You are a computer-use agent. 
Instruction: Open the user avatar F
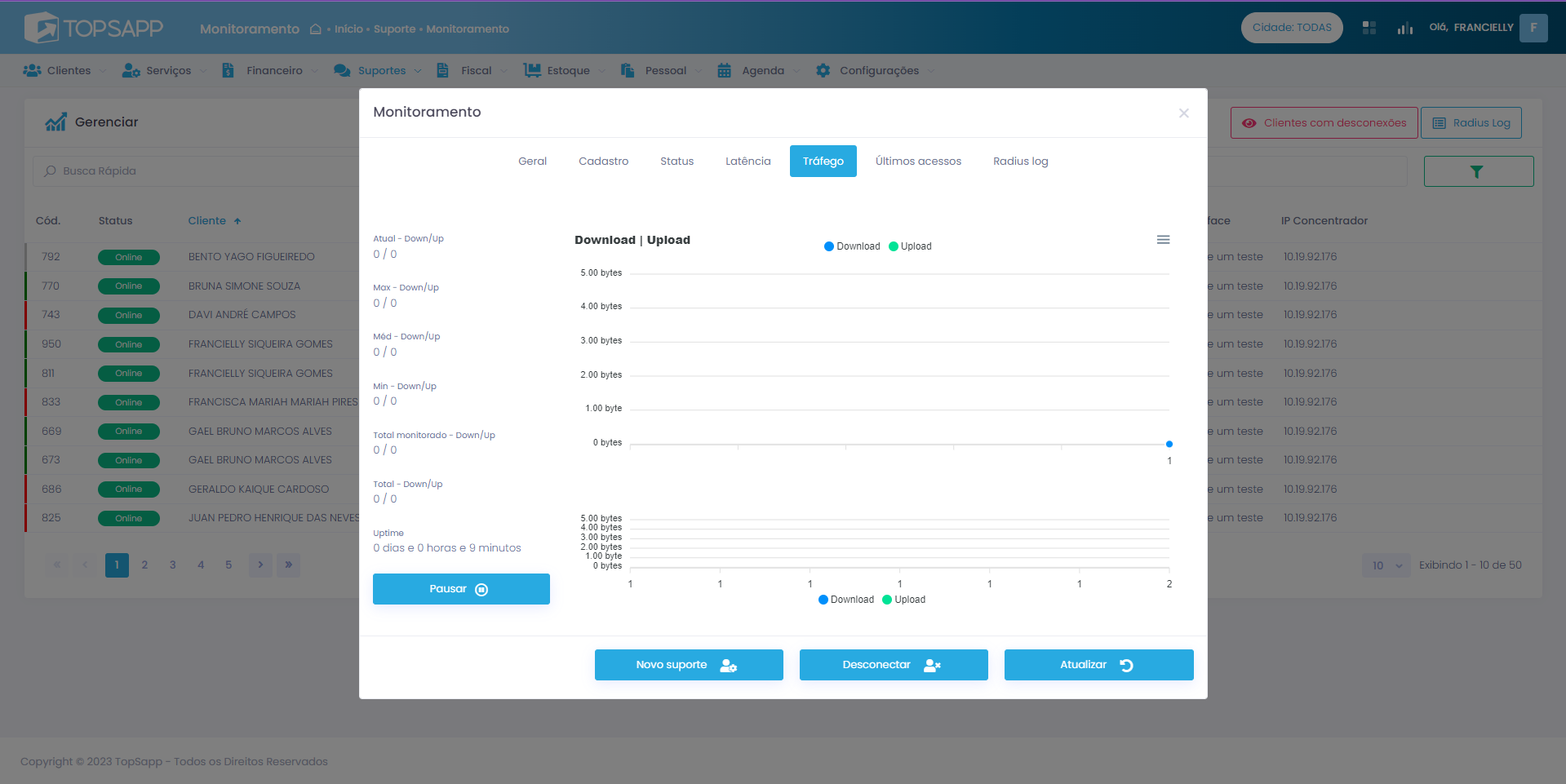1533,28
